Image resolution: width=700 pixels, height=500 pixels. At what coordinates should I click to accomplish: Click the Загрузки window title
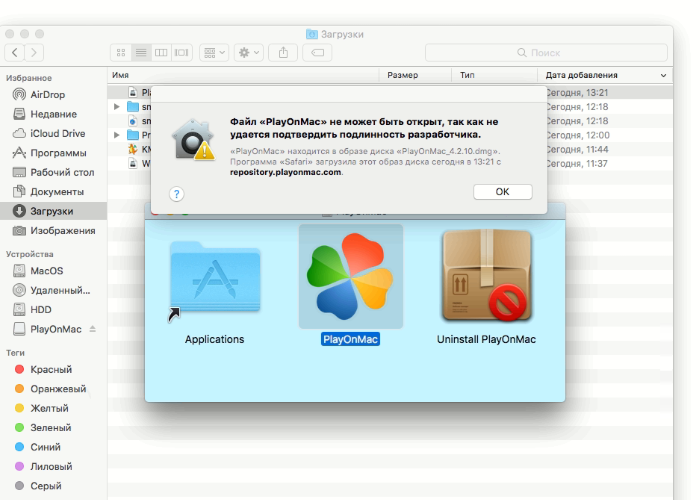(x=335, y=34)
